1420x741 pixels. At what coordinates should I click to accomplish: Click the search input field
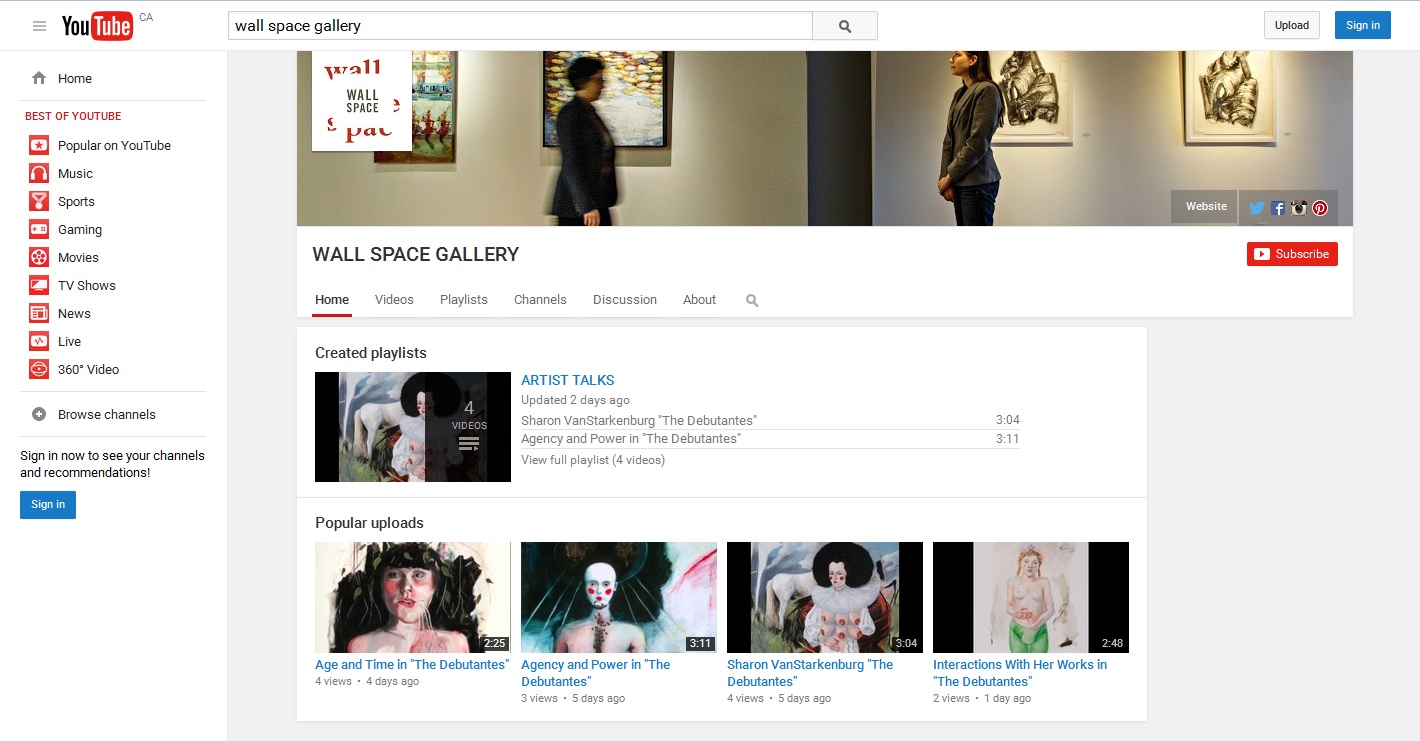tap(520, 26)
